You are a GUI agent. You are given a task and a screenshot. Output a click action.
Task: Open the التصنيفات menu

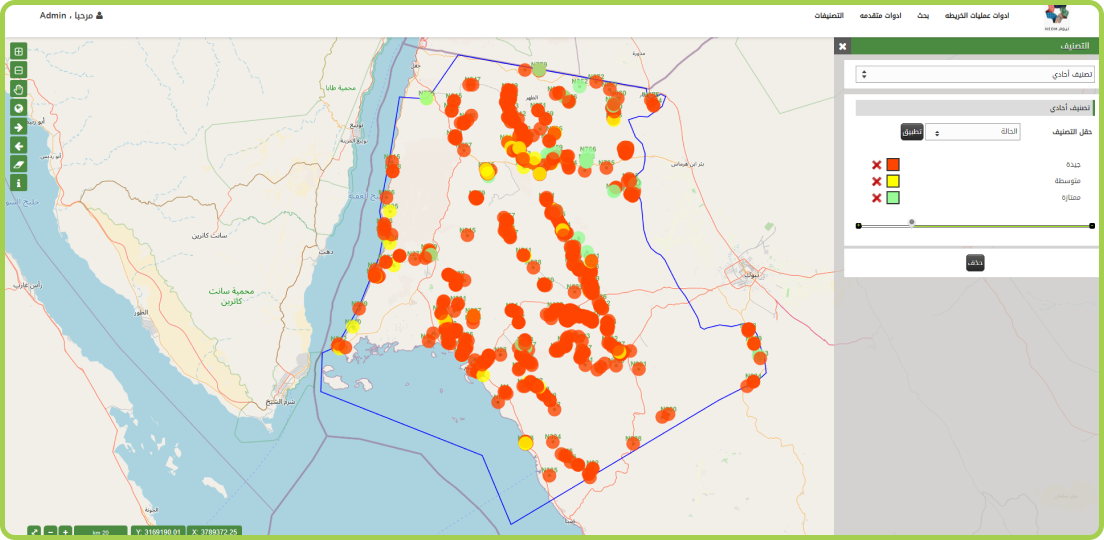826,16
